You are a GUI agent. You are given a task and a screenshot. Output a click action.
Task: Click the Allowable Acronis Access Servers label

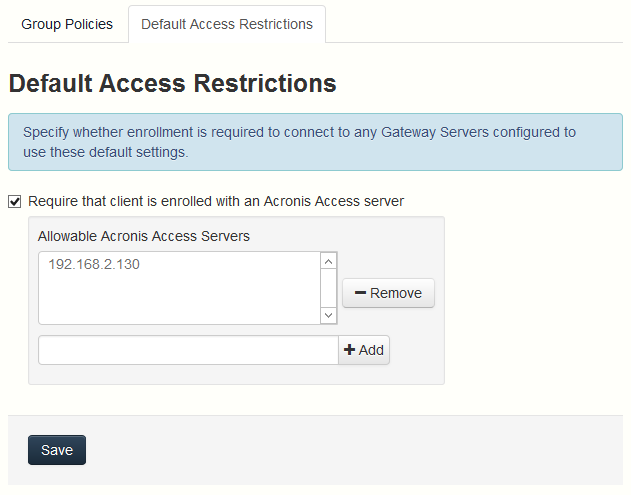[x=144, y=236]
